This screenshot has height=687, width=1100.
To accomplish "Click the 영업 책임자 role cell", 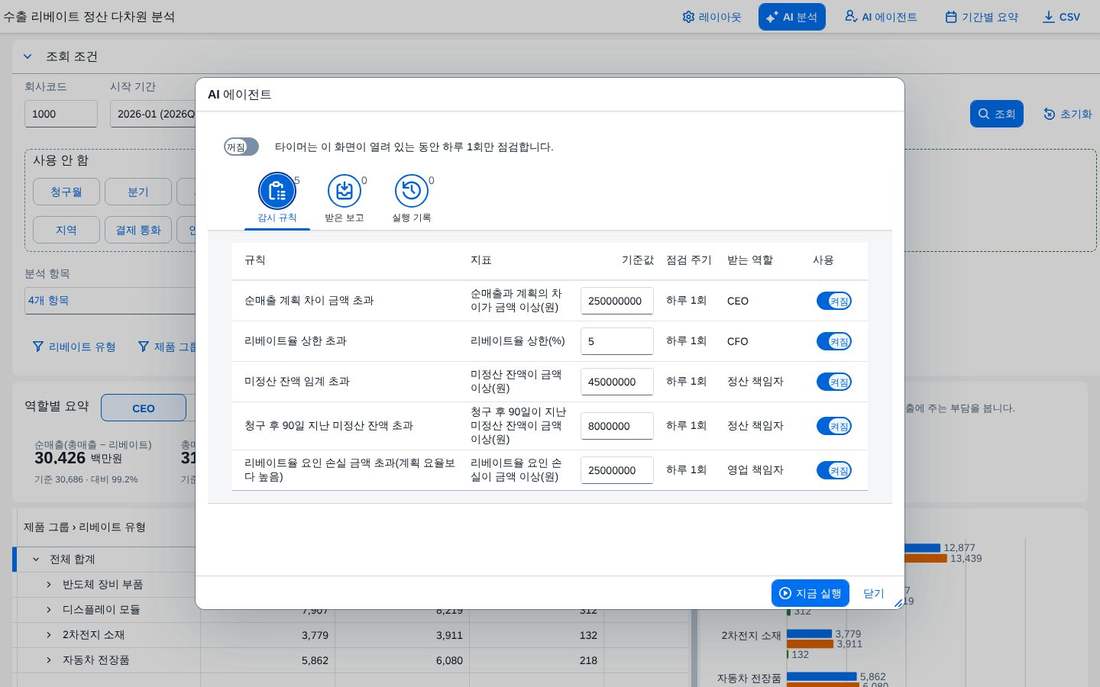I will pos(755,470).
